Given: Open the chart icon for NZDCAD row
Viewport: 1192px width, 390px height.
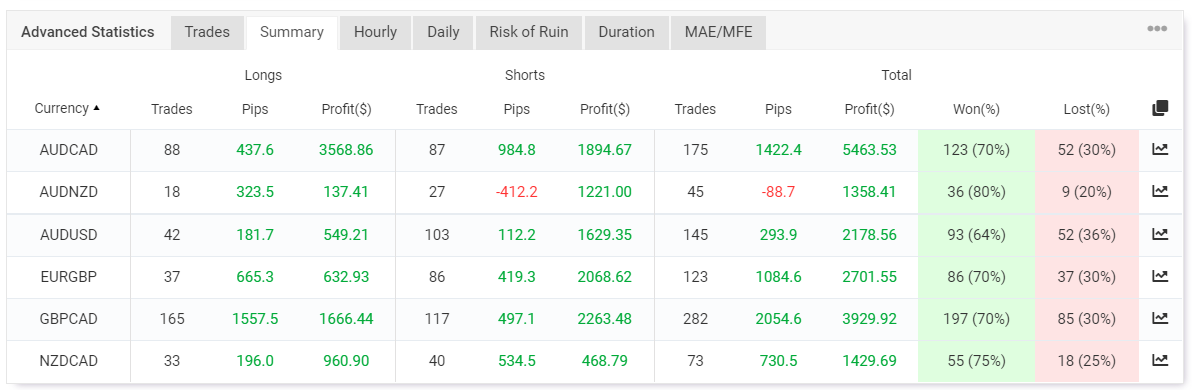Looking at the screenshot, I should [x=1159, y=360].
